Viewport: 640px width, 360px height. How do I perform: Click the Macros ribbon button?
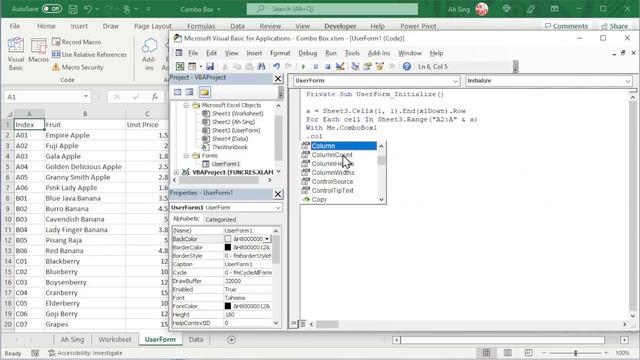(x=39, y=51)
